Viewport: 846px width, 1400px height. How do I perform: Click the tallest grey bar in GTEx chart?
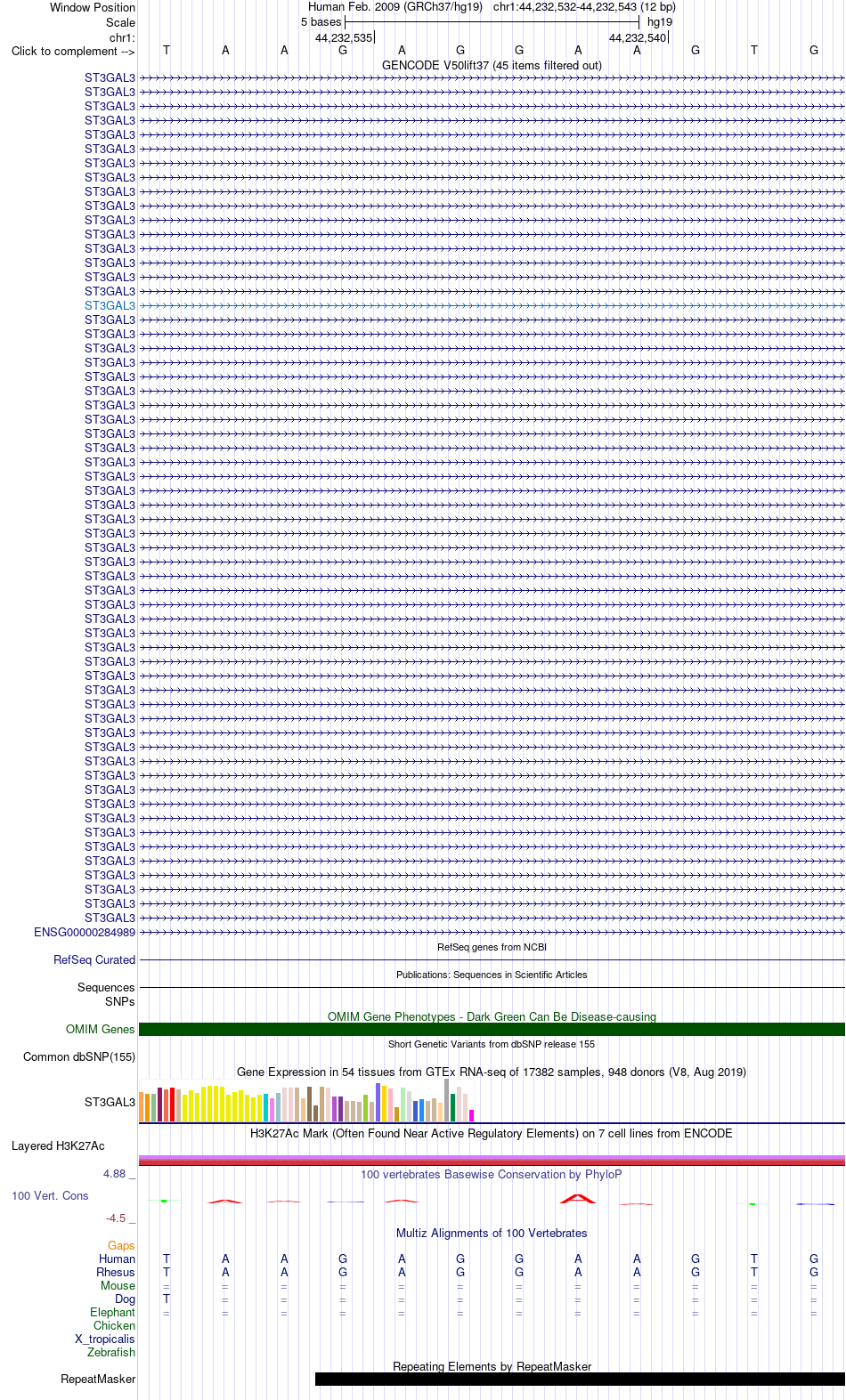pyautogui.click(x=447, y=1100)
